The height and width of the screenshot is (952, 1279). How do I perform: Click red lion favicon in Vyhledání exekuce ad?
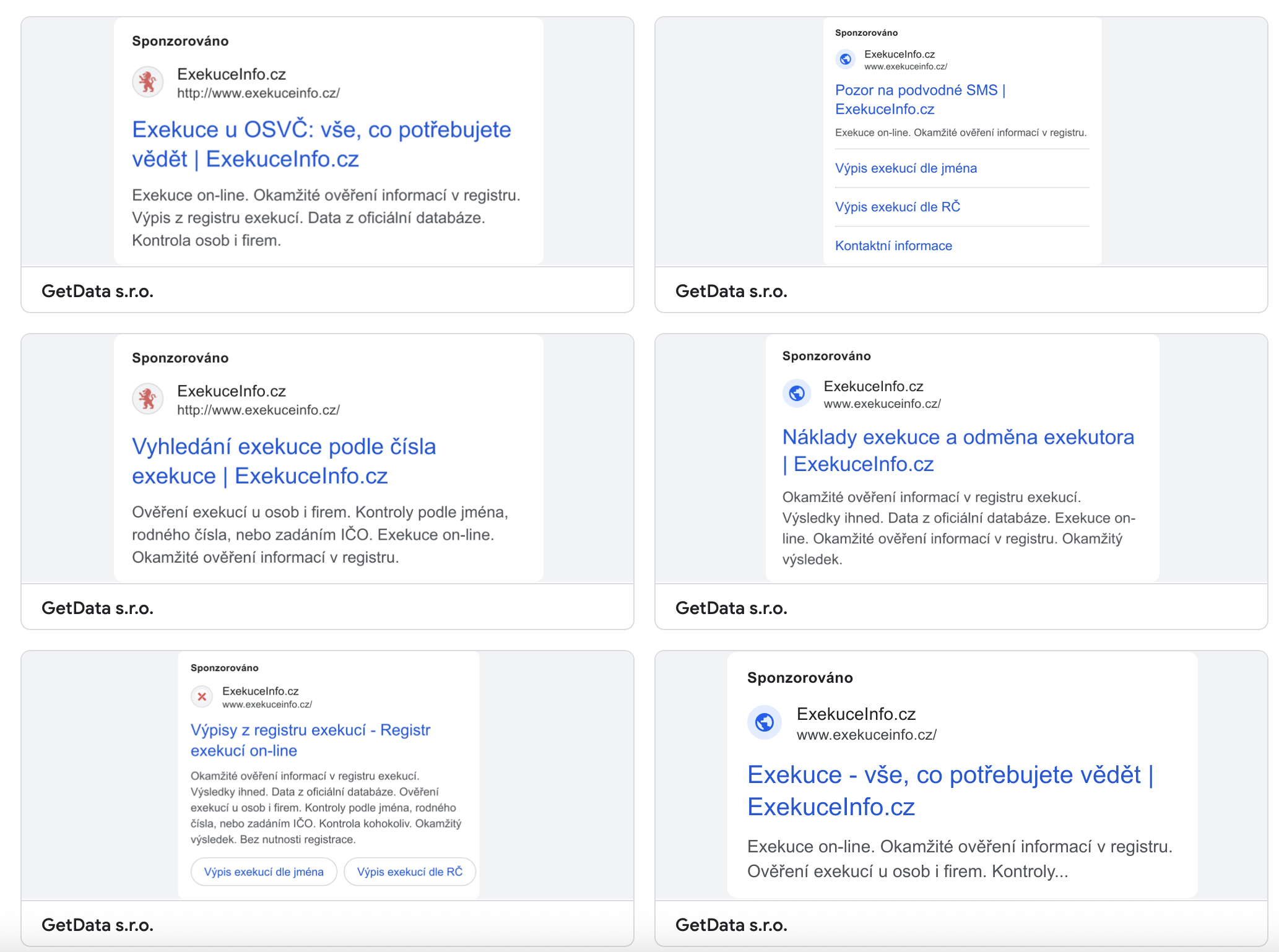coord(147,399)
